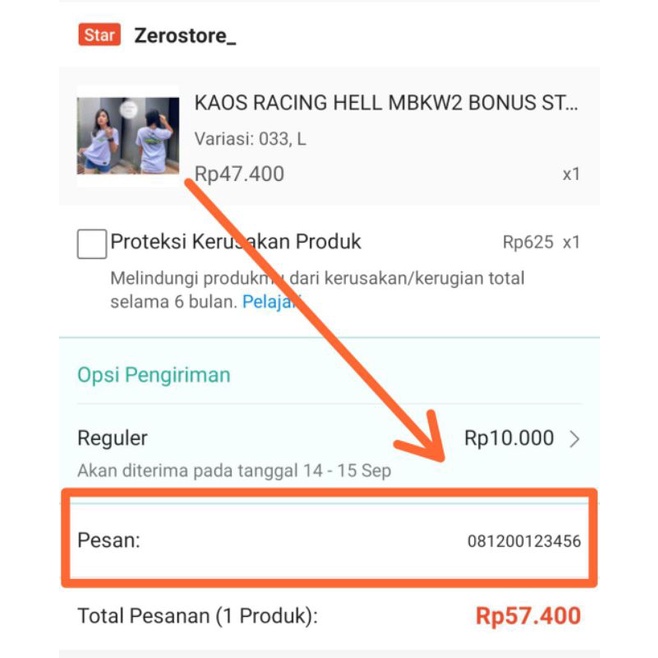The height and width of the screenshot is (658, 658).
Task: Expand shipping options via chevron arrow
Action: pyautogui.click(x=574, y=439)
